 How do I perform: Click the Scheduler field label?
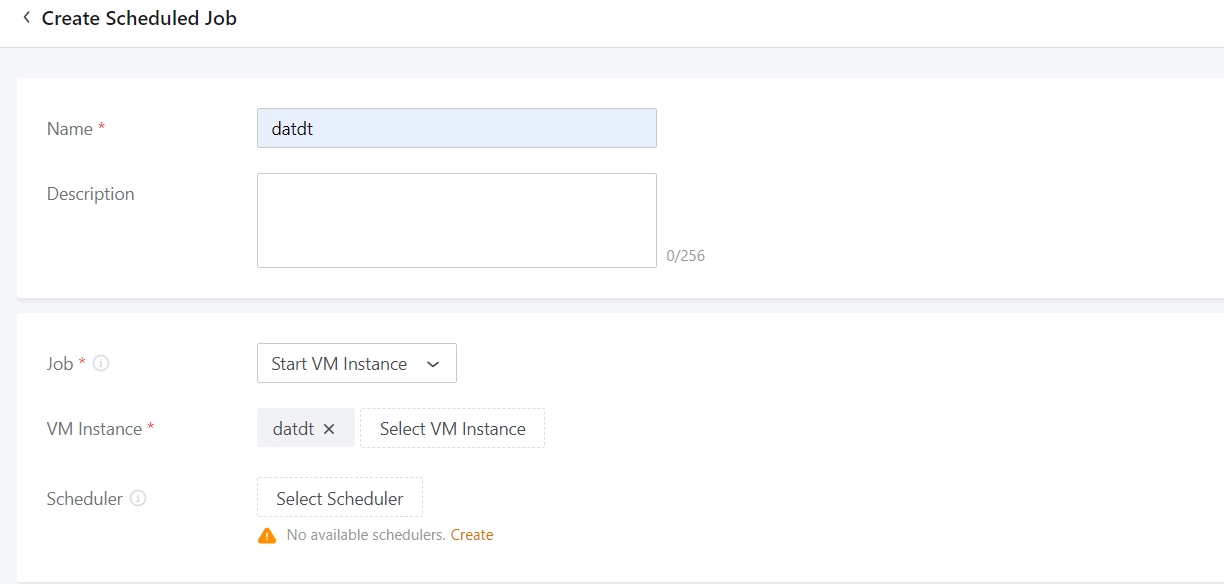pyautogui.click(x=85, y=498)
